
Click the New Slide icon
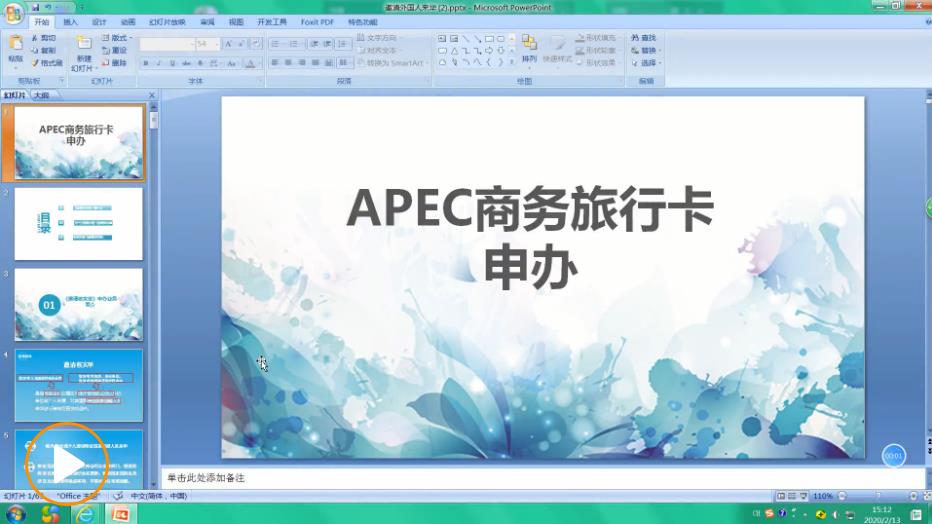(84, 43)
